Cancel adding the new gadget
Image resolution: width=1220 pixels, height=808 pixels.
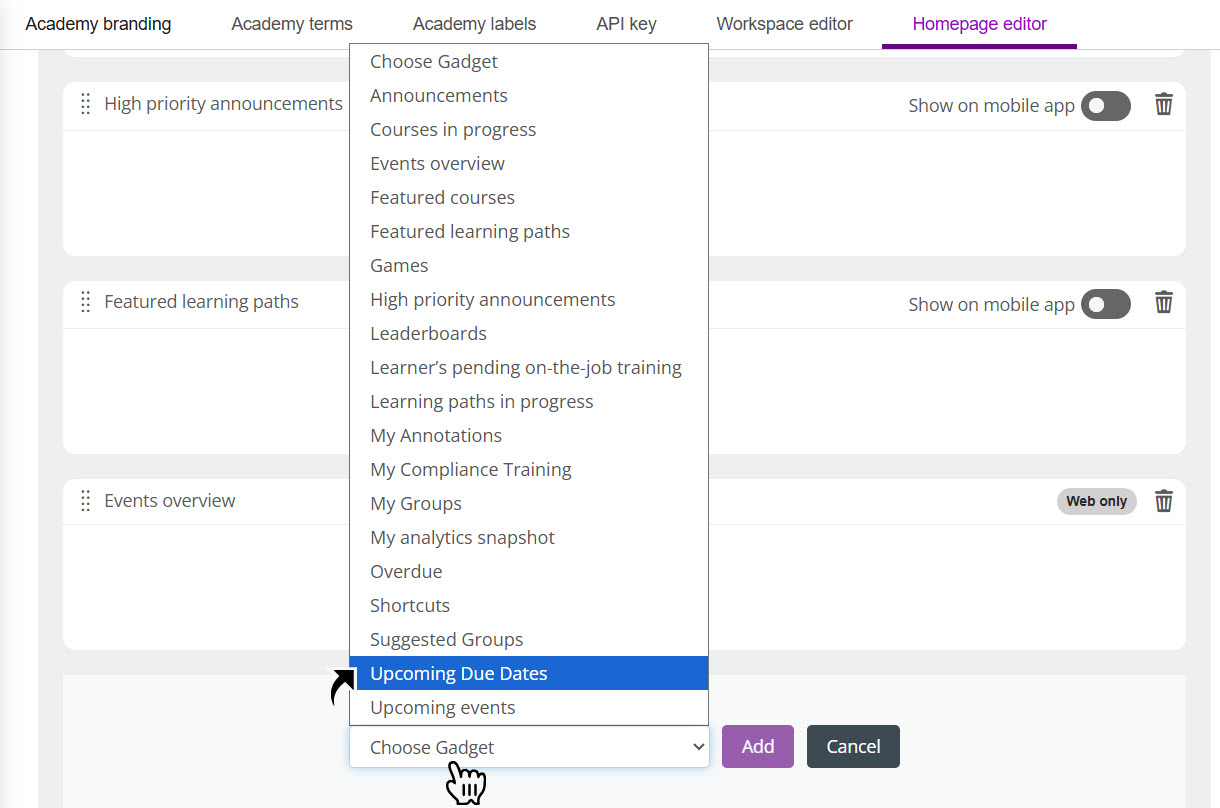click(x=852, y=746)
